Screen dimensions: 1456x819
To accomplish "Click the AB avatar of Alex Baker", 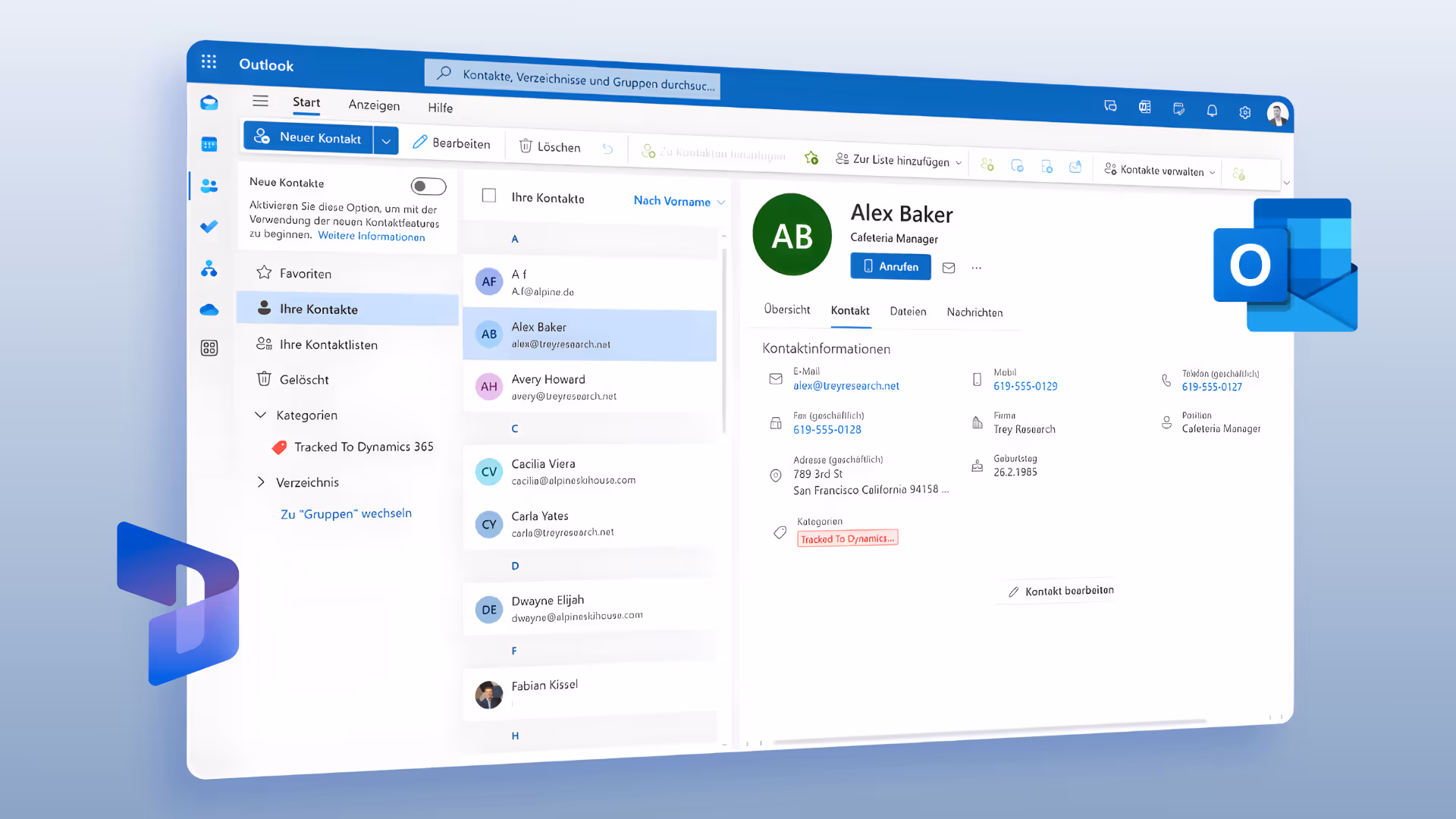I will click(x=792, y=235).
